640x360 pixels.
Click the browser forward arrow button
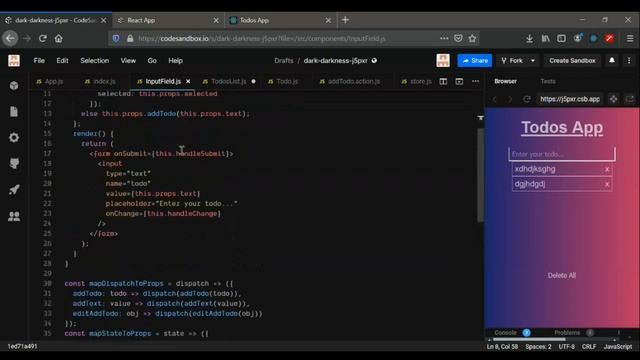pyautogui.click(x=27, y=38)
